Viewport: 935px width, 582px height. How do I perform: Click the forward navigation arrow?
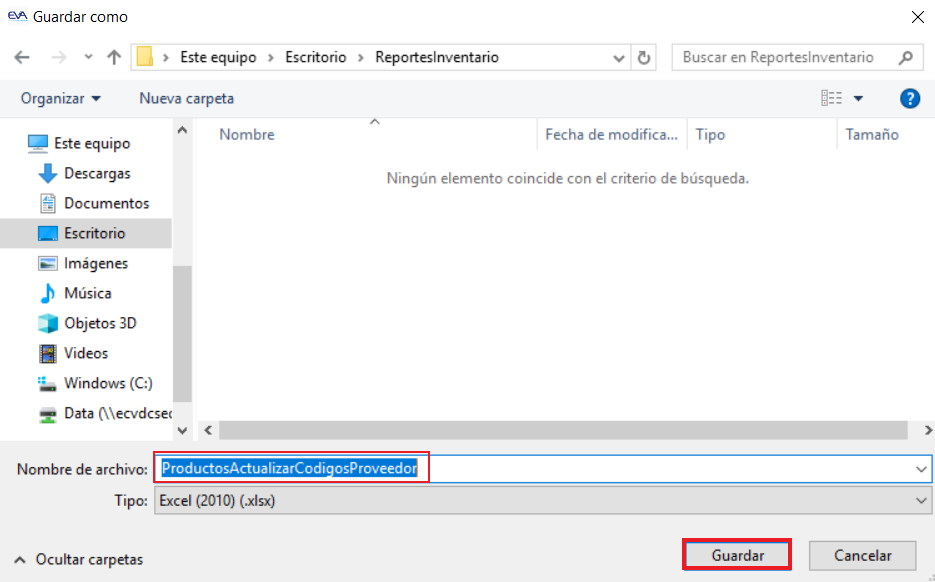(58, 57)
